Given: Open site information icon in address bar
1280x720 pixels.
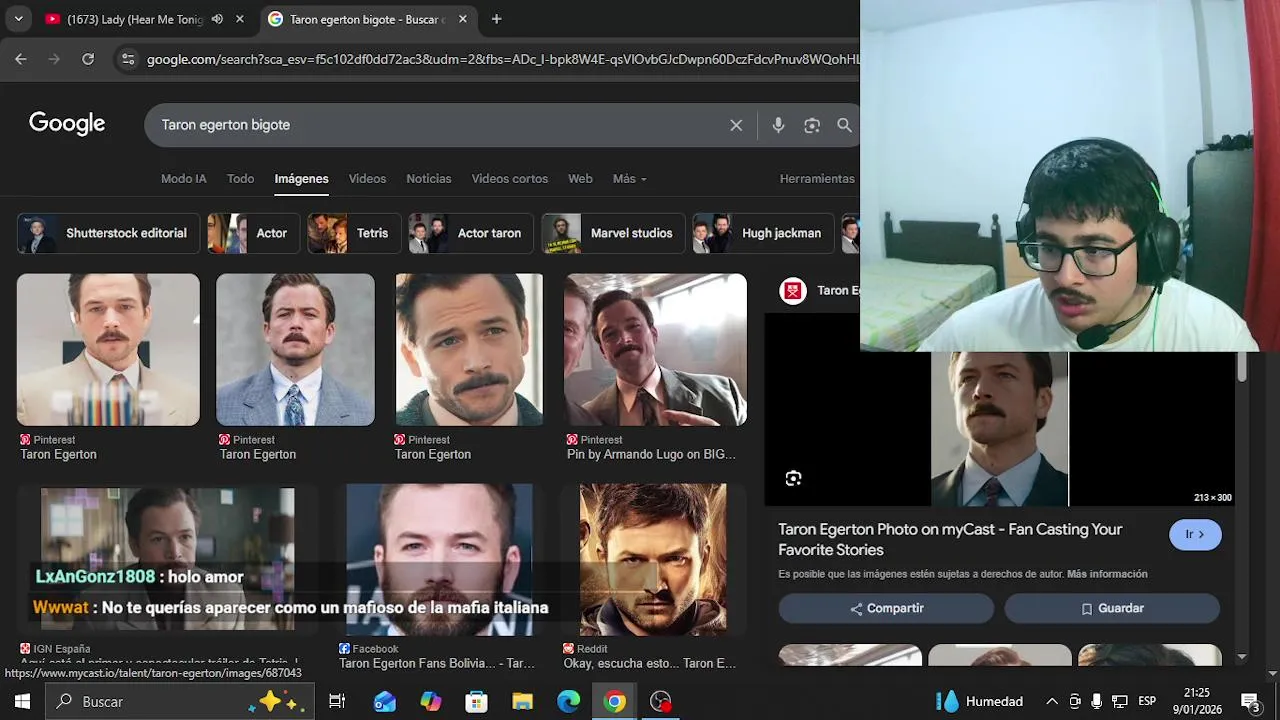Looking at the screenshot, I should [127, 59].
